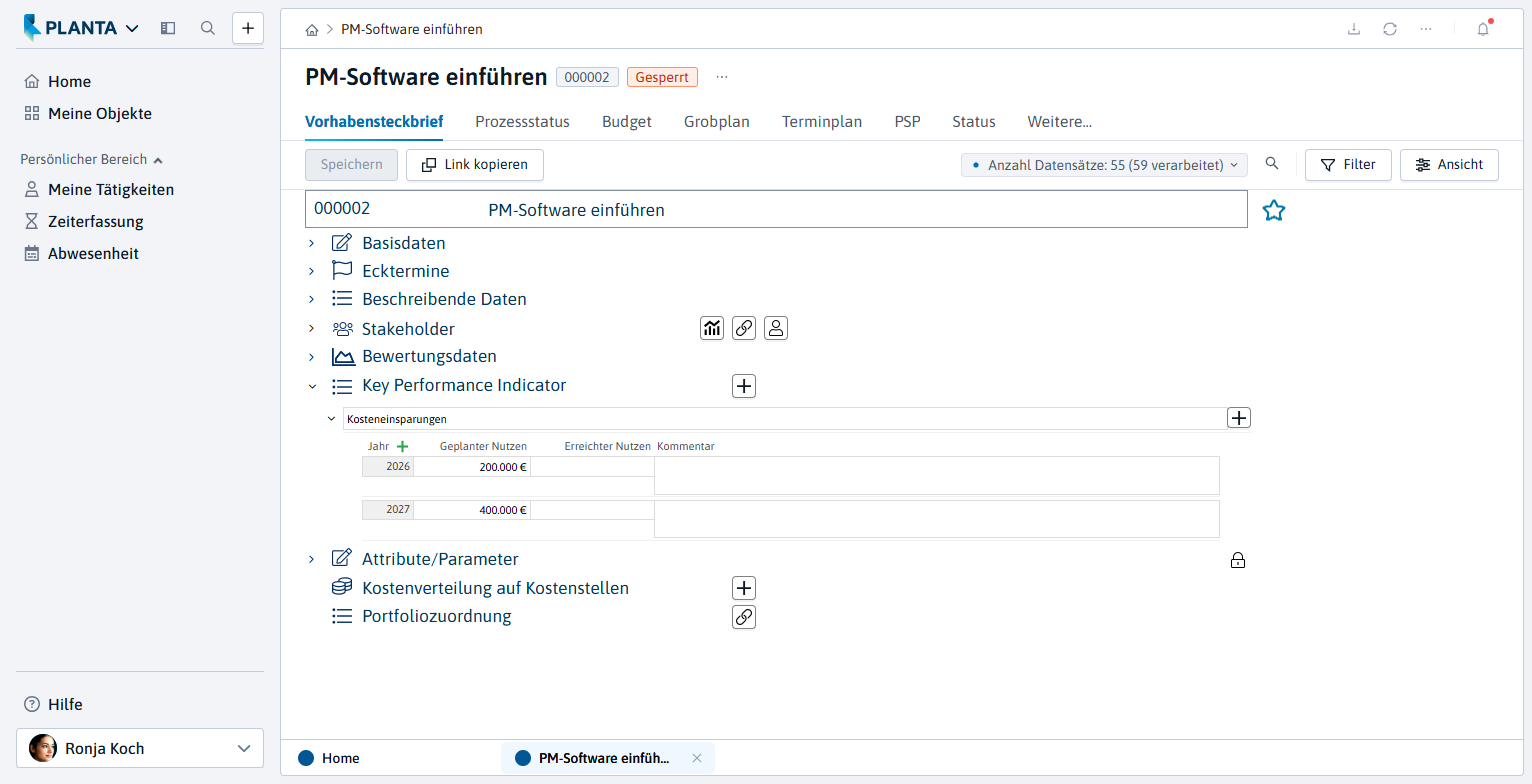This screenshot has width=1532, height=784.
Task: Open the Ansicht settings button
Action: pos(1449,165)
